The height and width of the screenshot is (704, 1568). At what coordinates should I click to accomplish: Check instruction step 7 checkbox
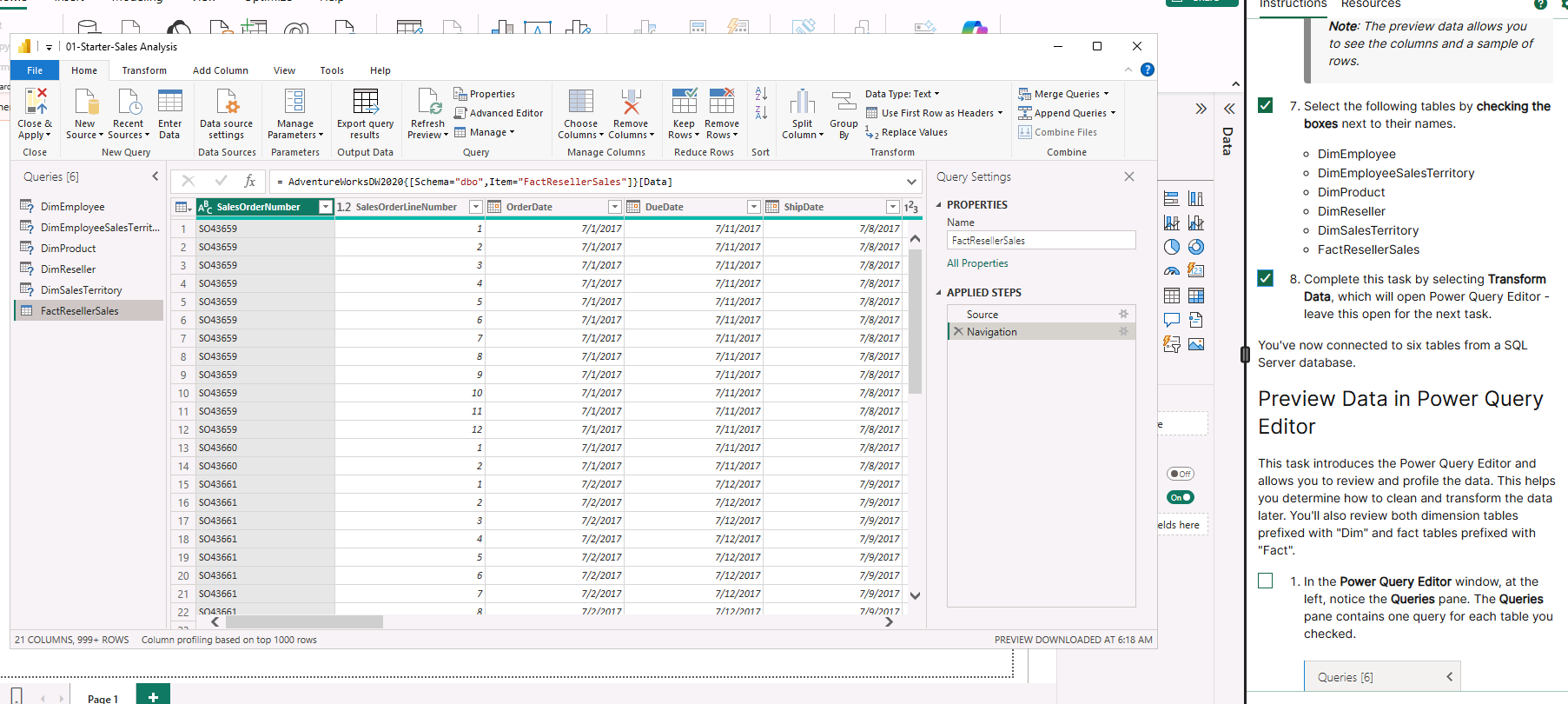(x=1266, y=105)
